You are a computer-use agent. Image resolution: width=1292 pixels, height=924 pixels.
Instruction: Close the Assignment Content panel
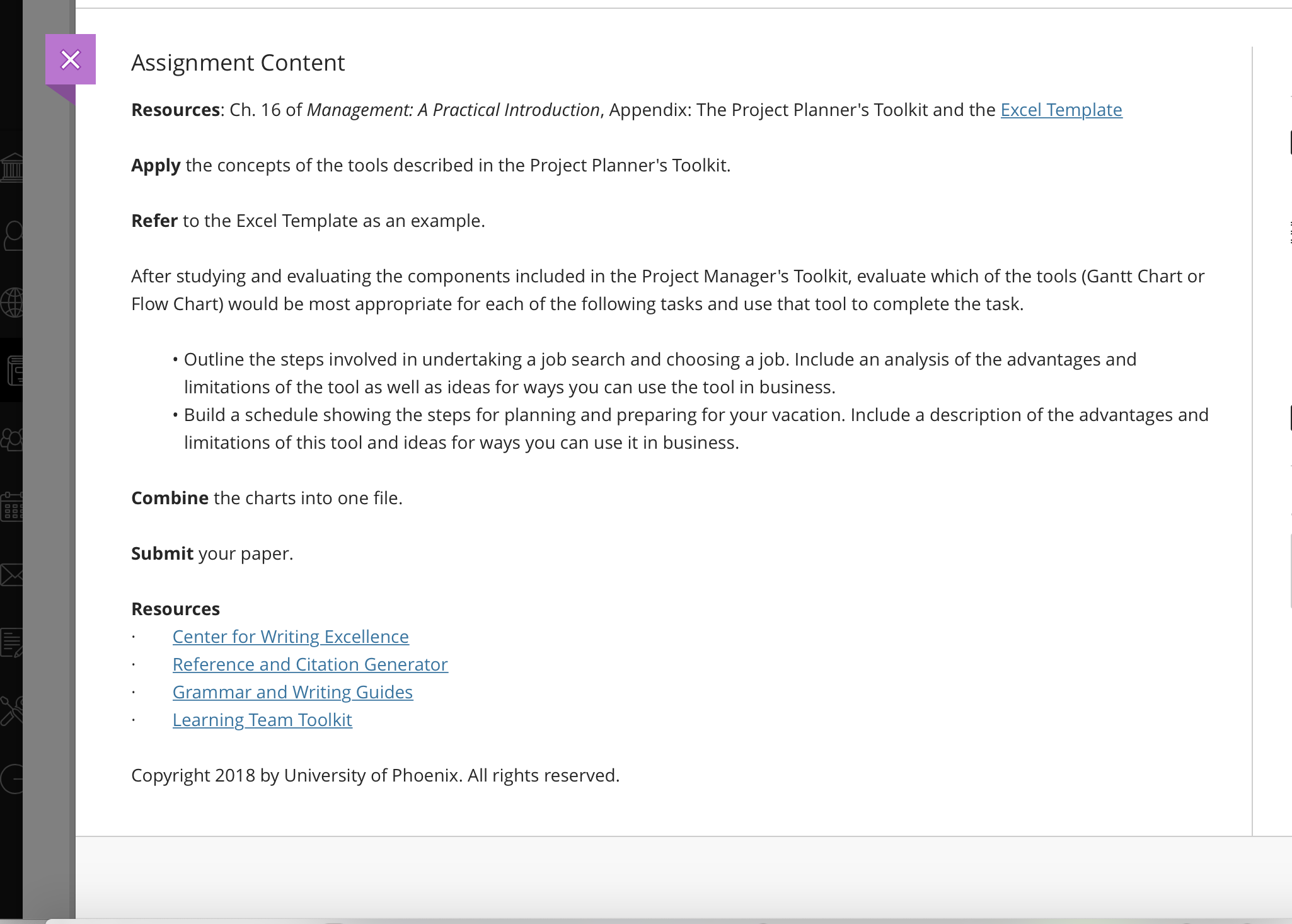(x=71, y=60)
